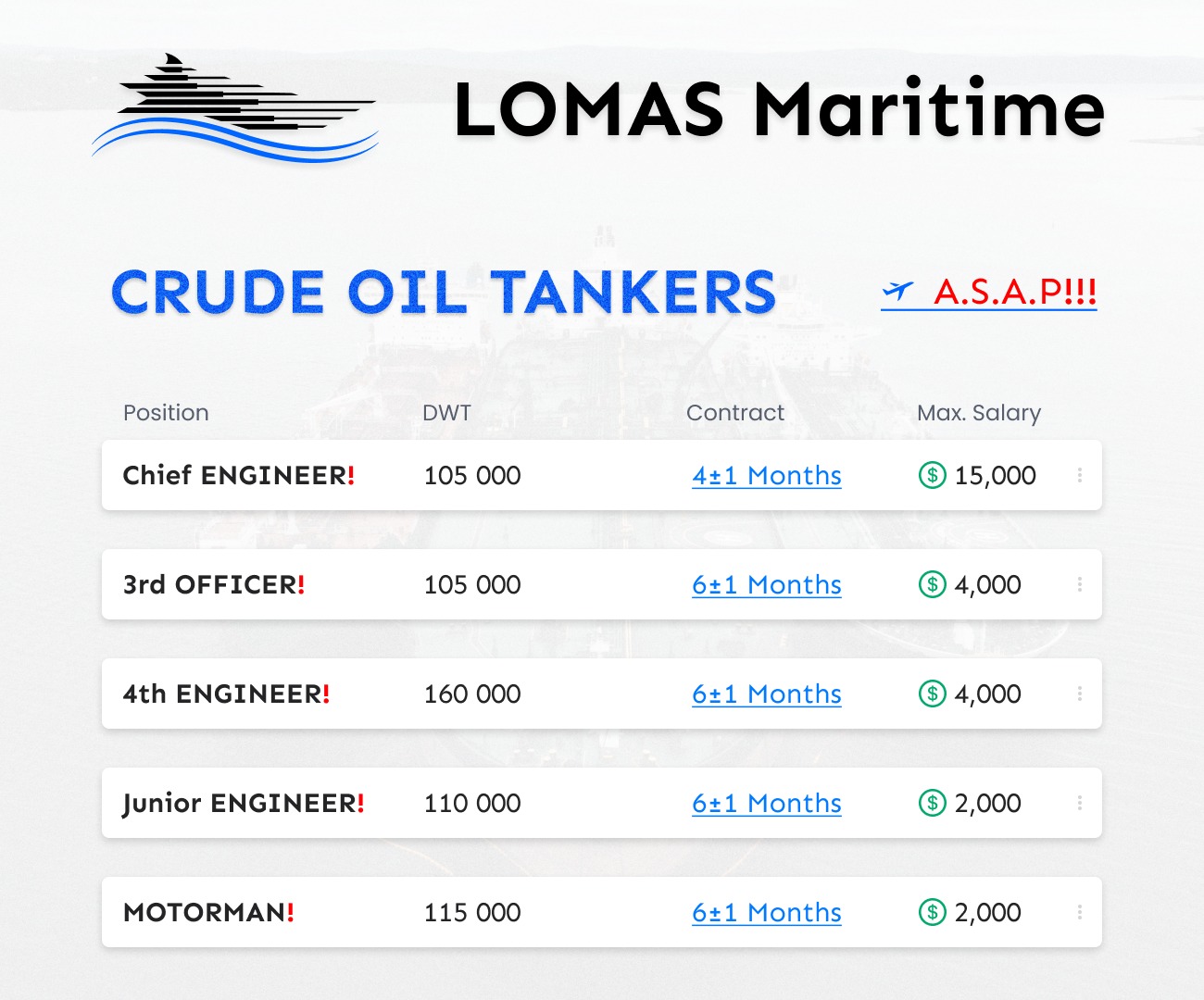Open the 4±1 Months contract link

pos(767,475)
